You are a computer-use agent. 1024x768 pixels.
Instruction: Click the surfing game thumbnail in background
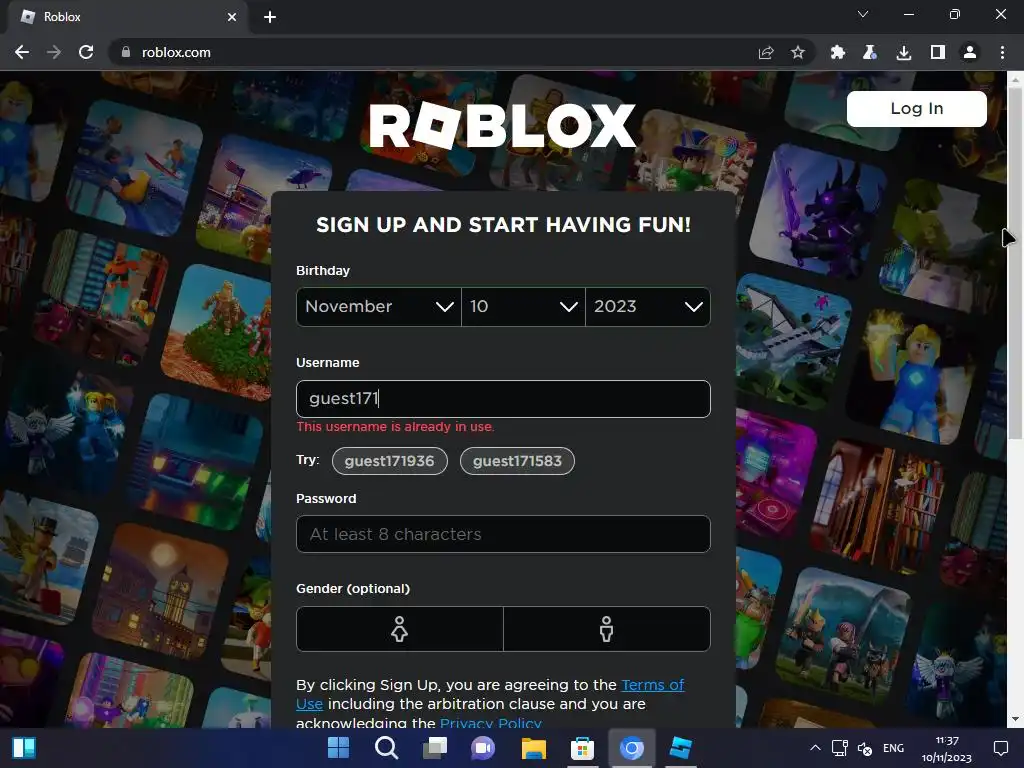pos(135,168)
